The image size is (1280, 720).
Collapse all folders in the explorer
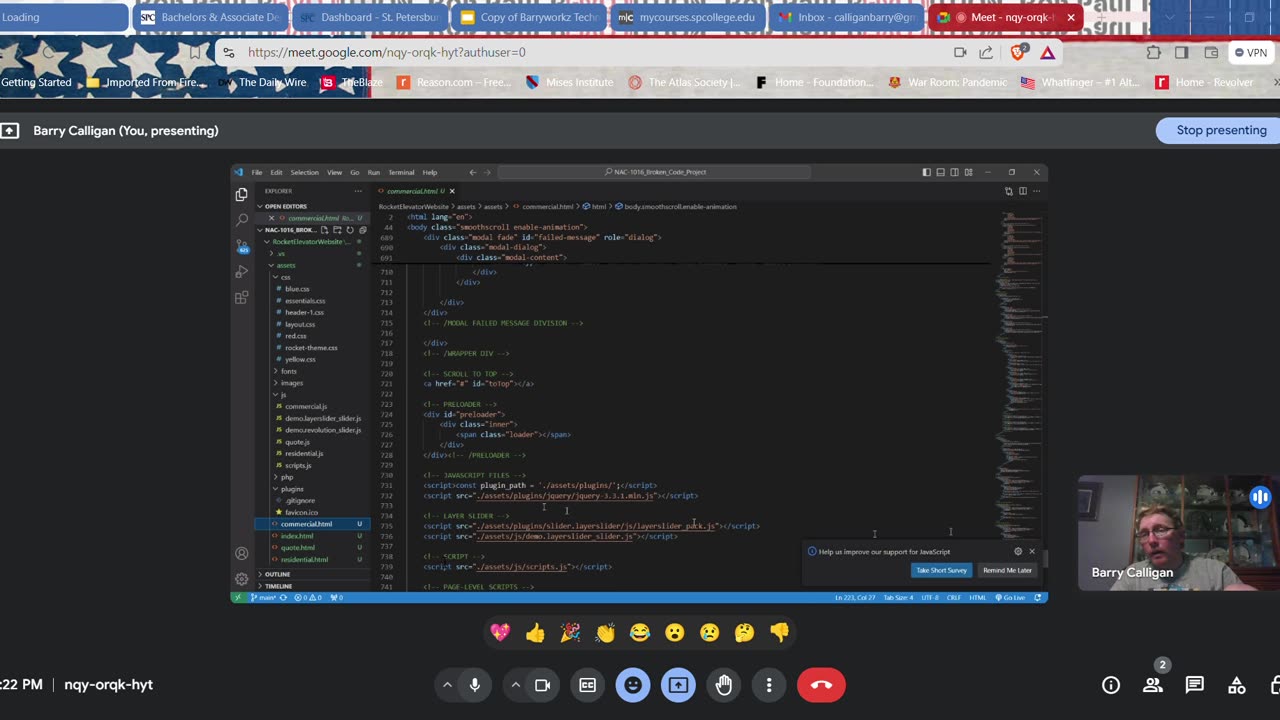[x=361, y=230]
